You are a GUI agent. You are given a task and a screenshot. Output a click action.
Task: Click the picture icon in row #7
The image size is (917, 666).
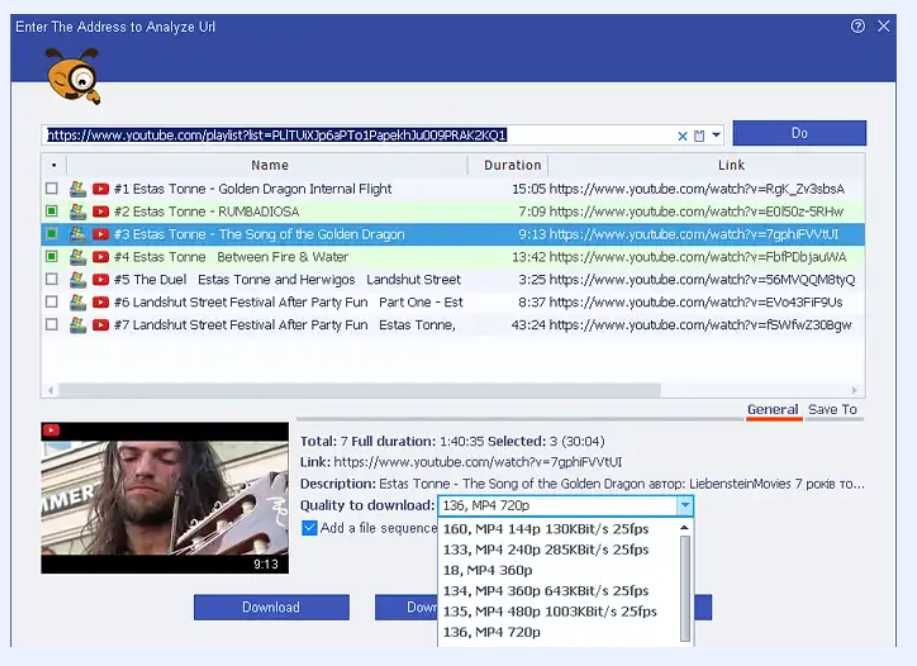click(78, 325)
